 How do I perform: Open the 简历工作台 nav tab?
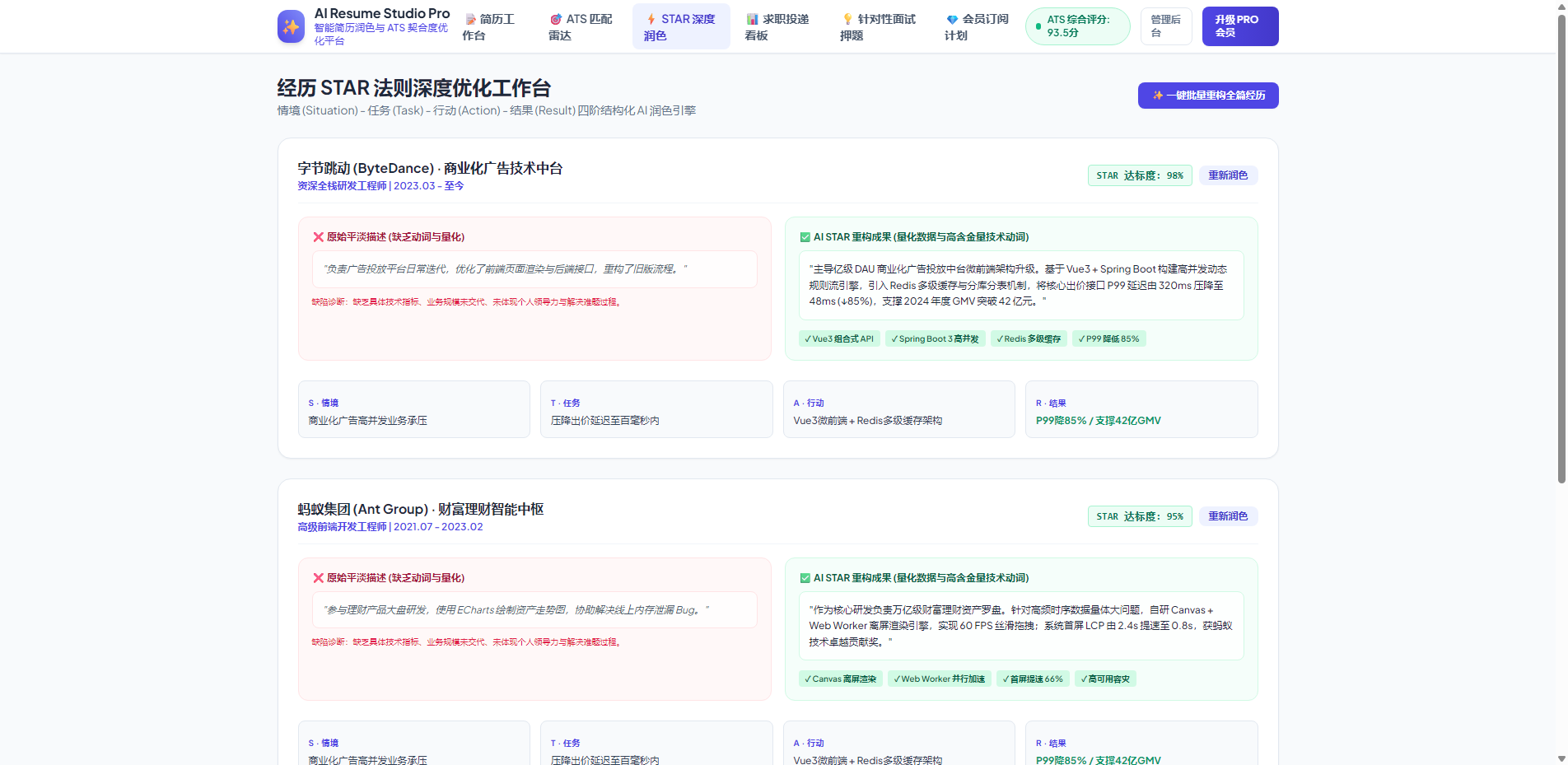pos(493,26)
